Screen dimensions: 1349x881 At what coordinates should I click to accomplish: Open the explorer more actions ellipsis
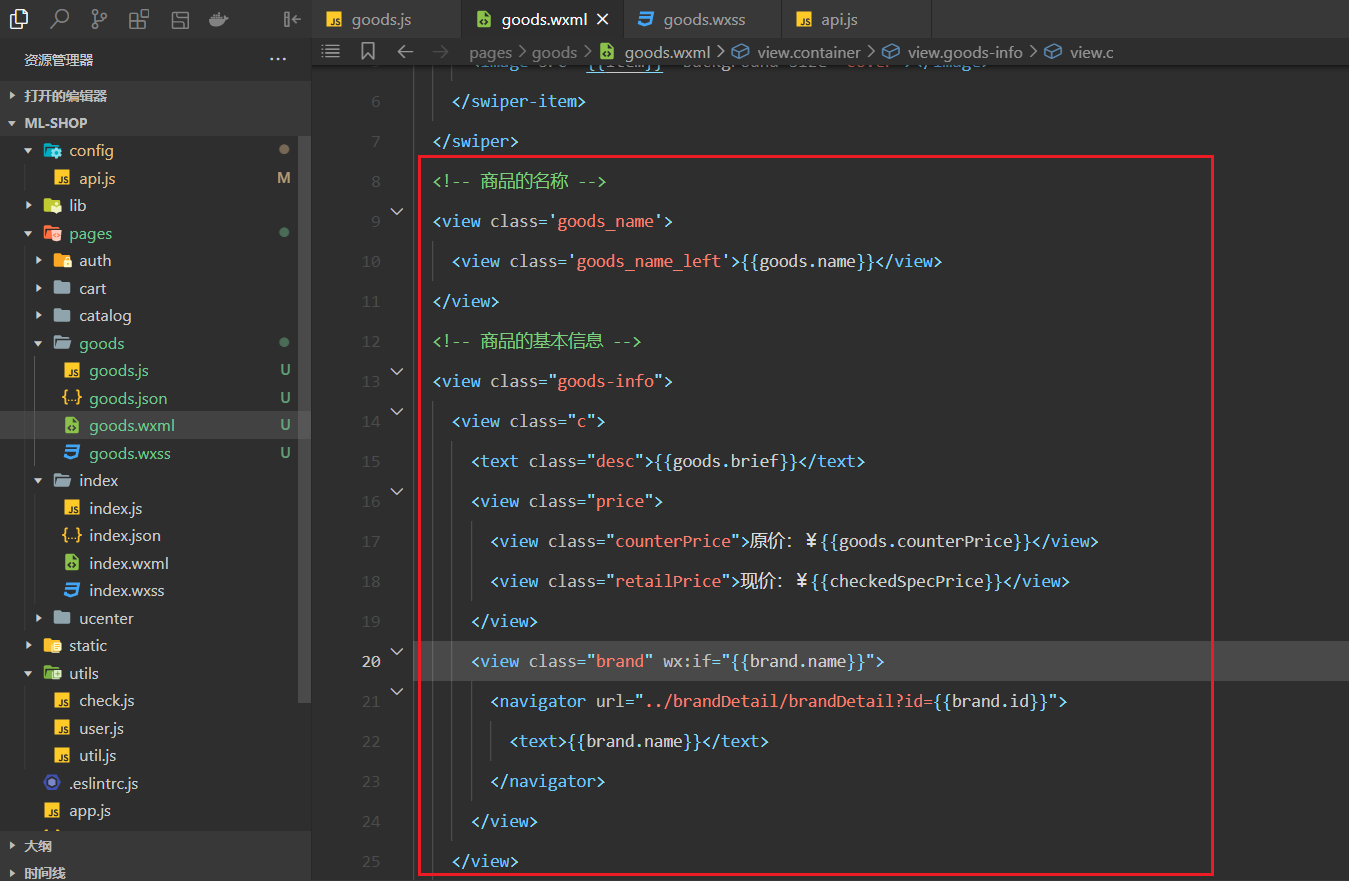pyautogui.click(x=278, y=60)
